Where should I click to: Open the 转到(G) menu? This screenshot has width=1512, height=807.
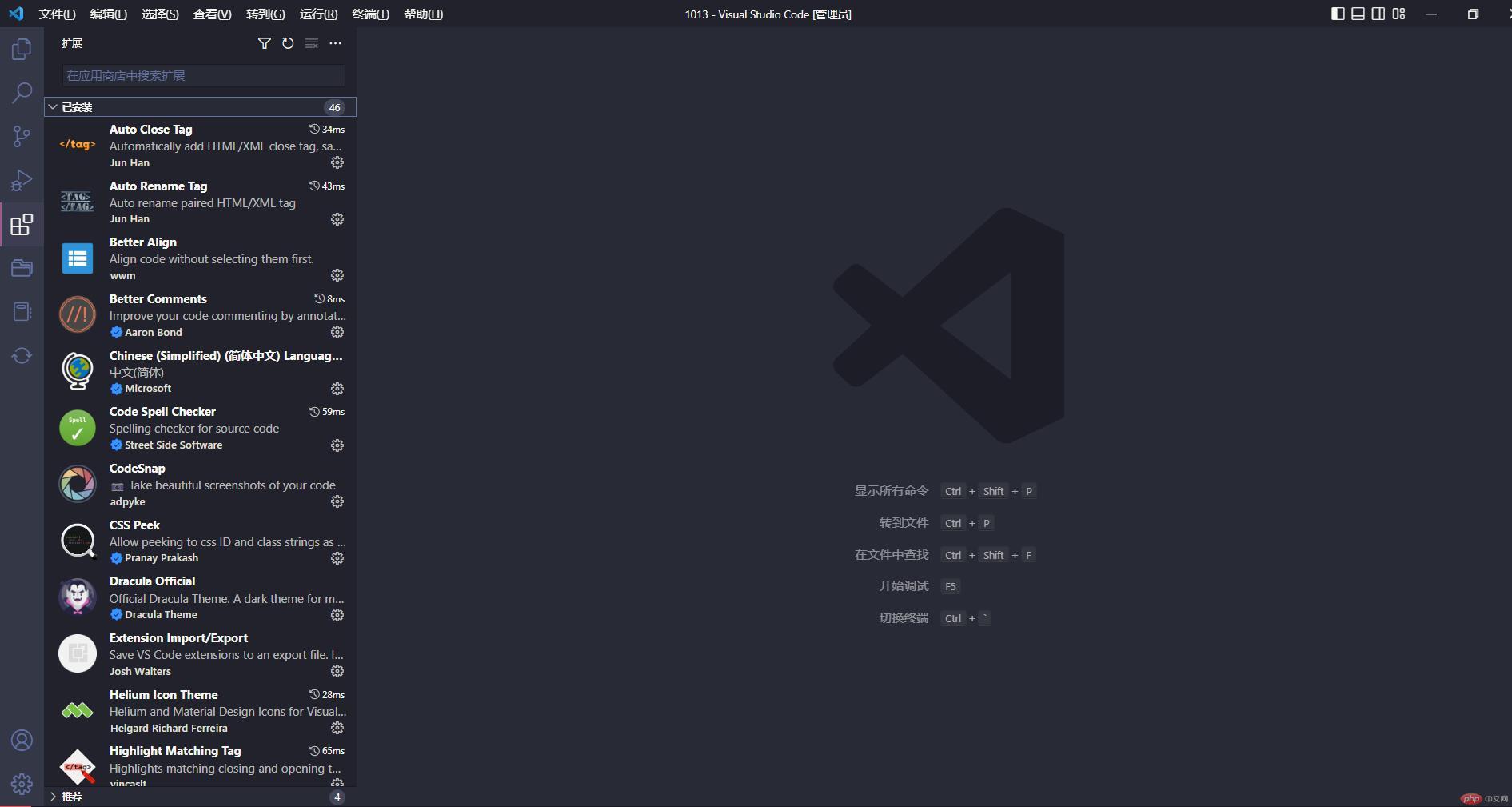265,14
